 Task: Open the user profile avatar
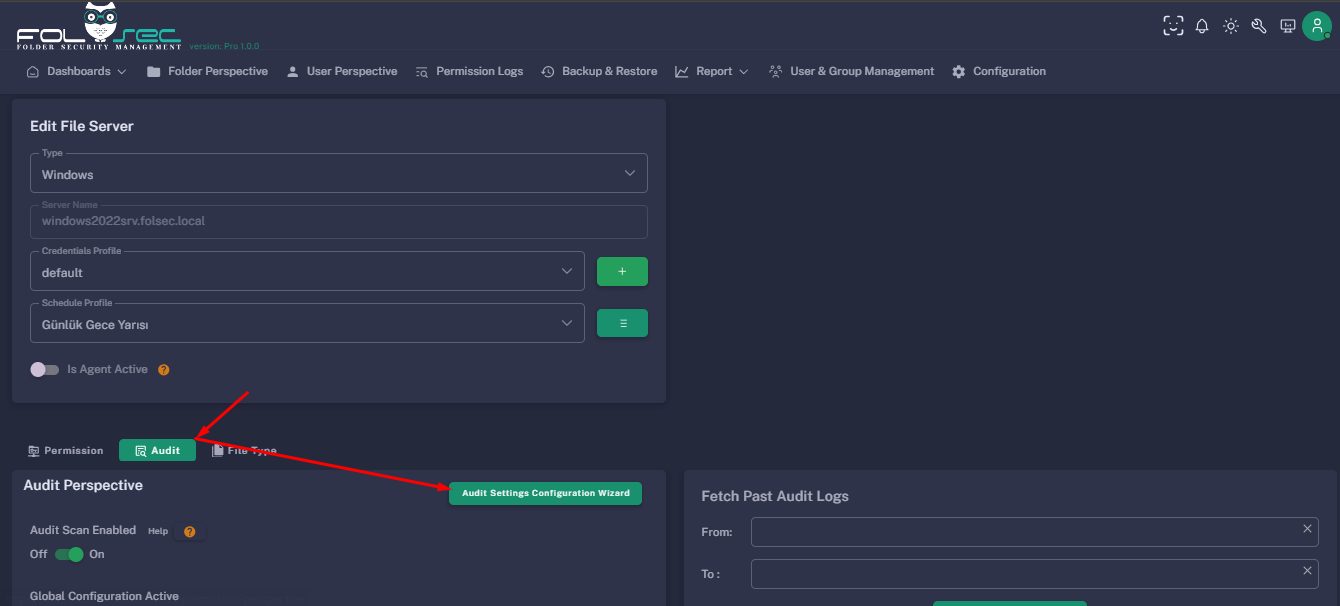pyautogui.click(x=1316, y=26)
